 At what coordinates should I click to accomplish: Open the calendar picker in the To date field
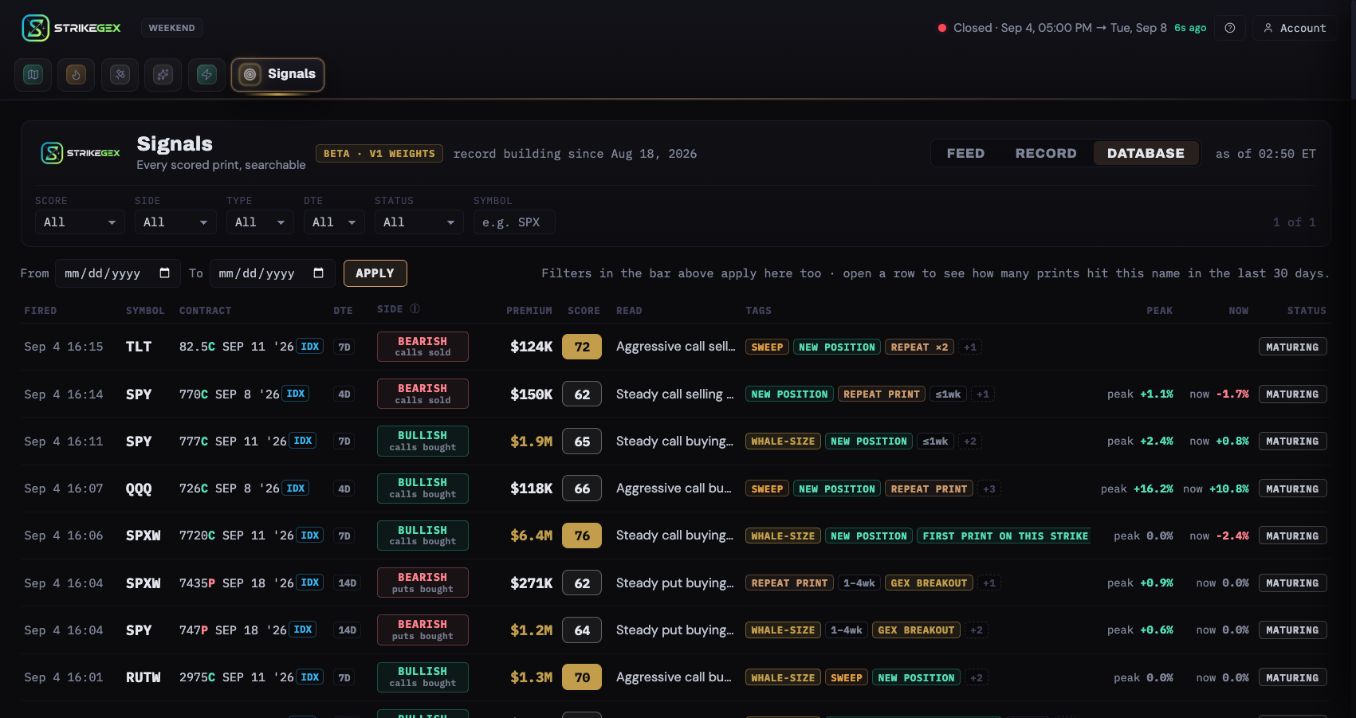tap(319, 273)
